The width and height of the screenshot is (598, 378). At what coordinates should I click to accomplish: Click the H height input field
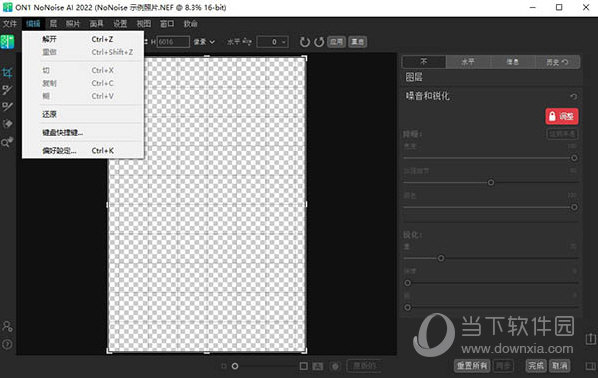point(173,42)
